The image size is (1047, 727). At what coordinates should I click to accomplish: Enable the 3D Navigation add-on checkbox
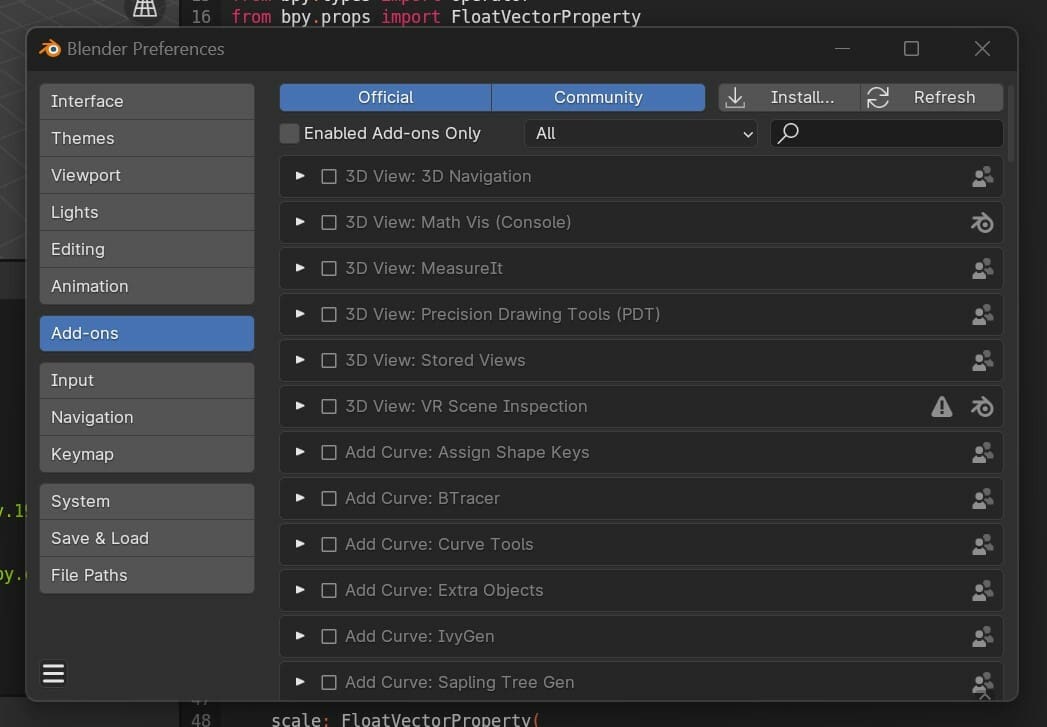click(329, 176)
